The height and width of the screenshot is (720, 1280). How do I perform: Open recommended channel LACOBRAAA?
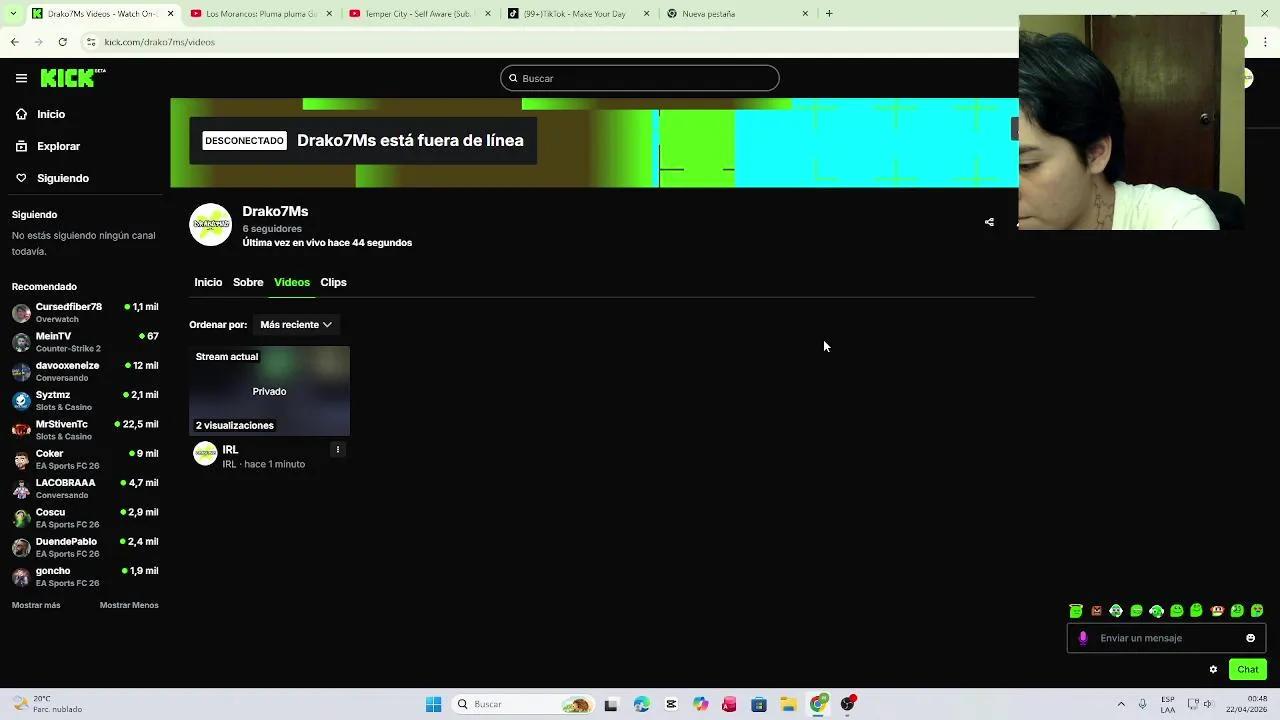pyautogui.click(x=85, y=488)
